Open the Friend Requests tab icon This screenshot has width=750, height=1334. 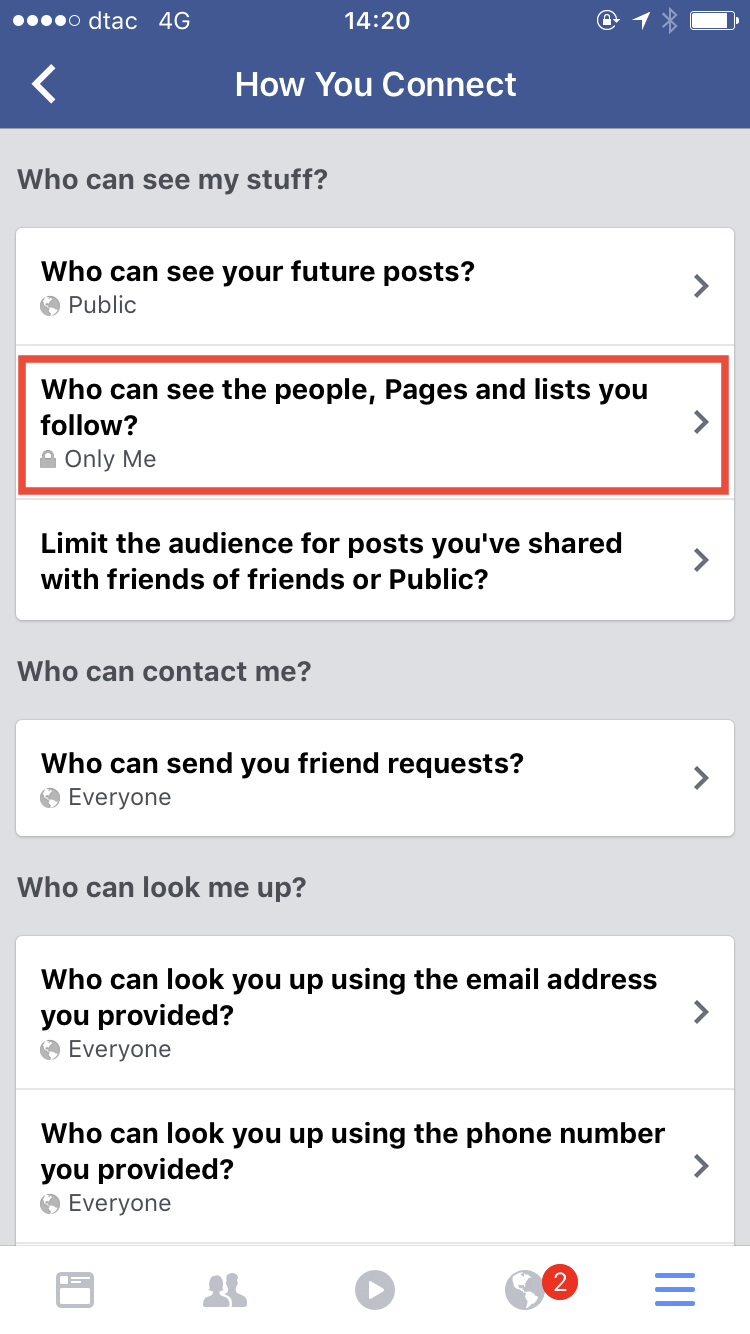pyautogui.click(x=225, y=1290)
